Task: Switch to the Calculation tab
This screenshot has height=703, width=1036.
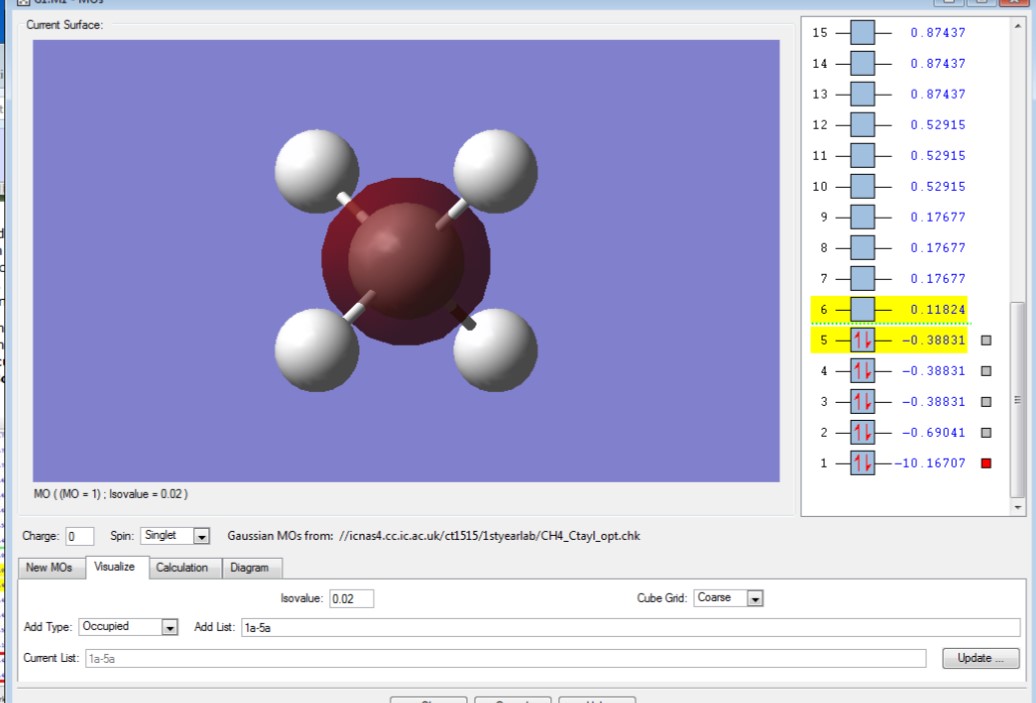Action: pos(182,568)
